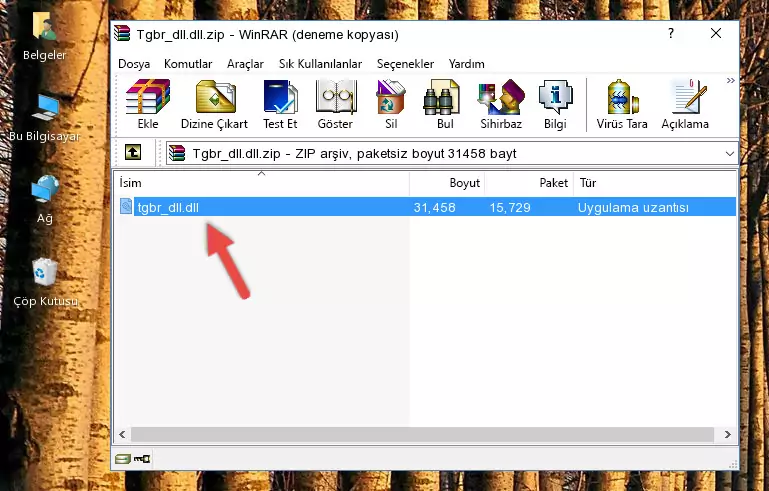Open the Göster viewer icon

[335, 104]
